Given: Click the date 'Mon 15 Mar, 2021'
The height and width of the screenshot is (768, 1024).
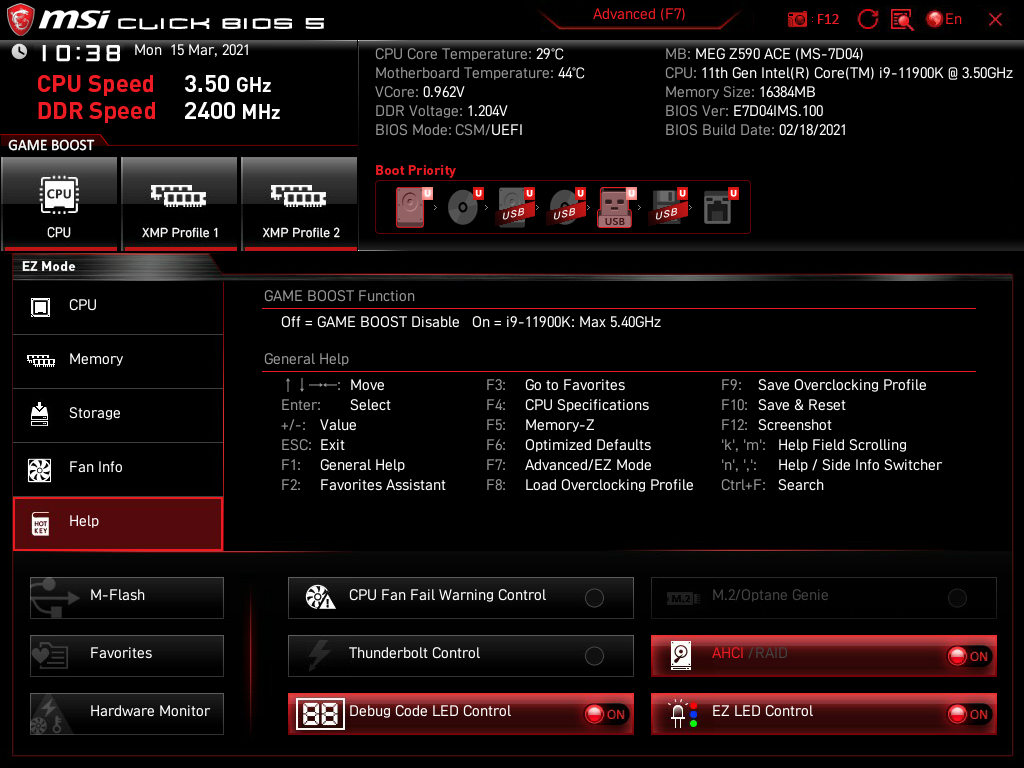Looking at the screenshot, I should [192, 50].
